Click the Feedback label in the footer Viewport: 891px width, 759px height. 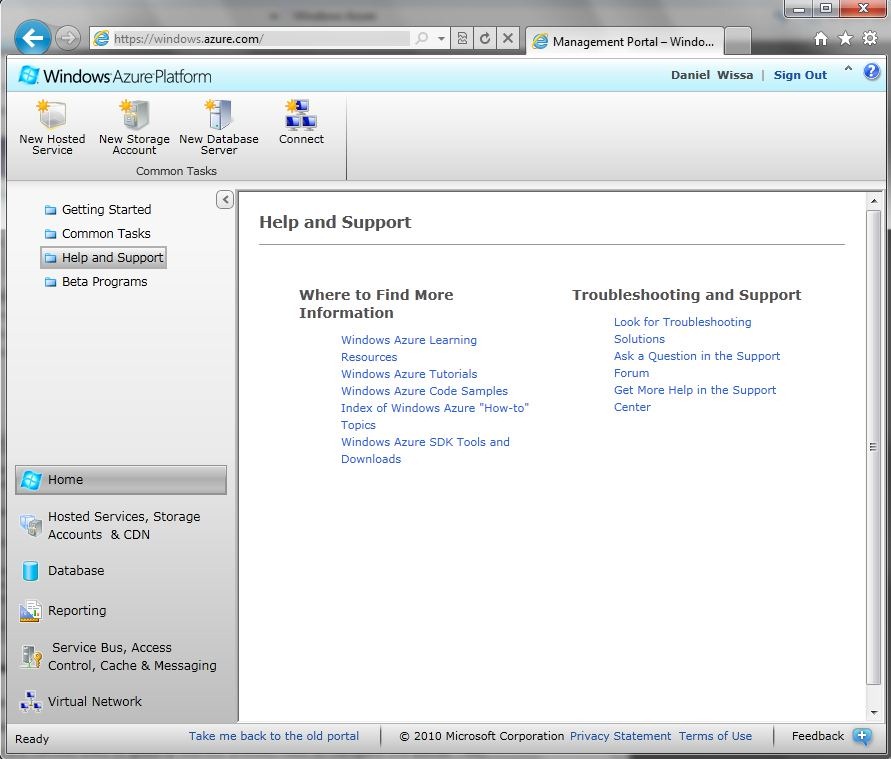(818, 736)
